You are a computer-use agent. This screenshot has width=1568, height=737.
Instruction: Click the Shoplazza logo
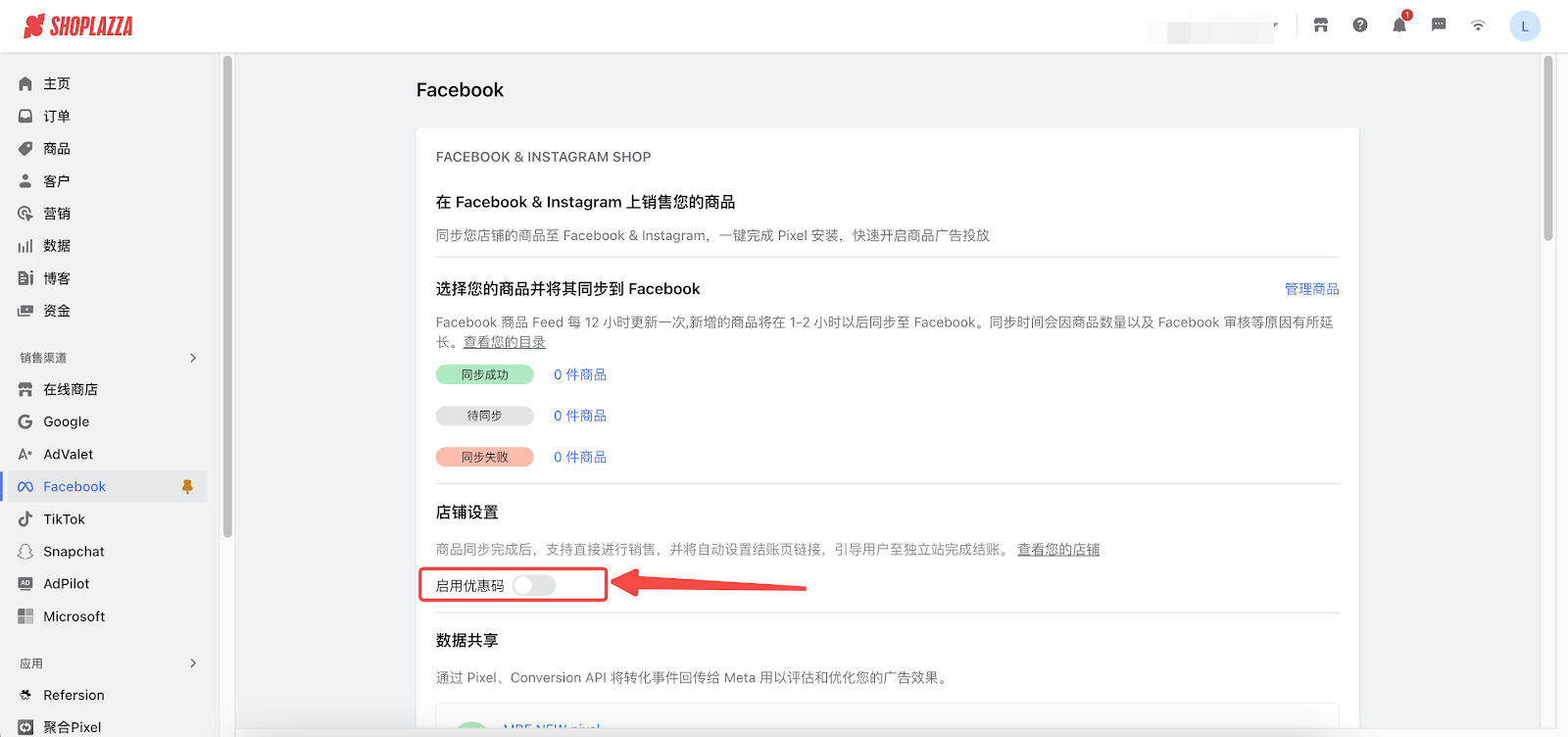point(78,26)
